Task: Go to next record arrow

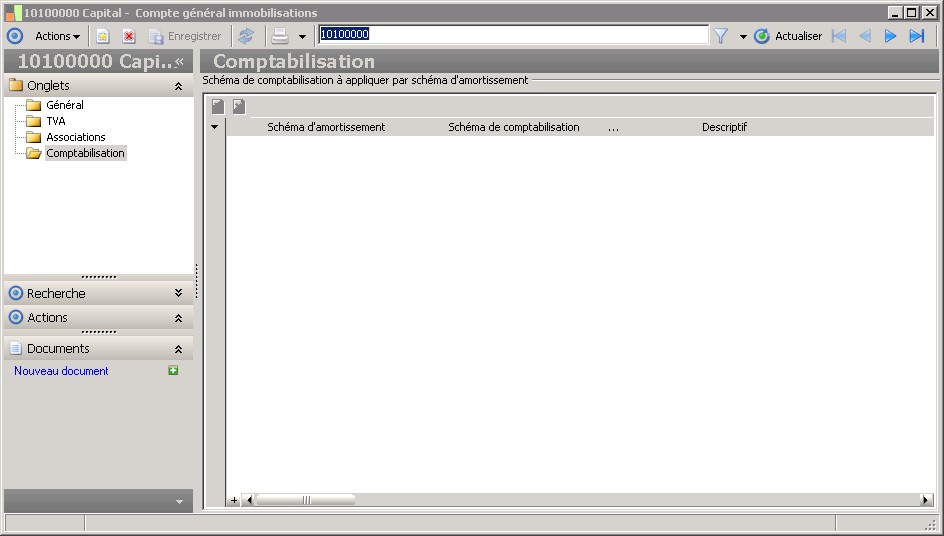Action: [890, 36]
